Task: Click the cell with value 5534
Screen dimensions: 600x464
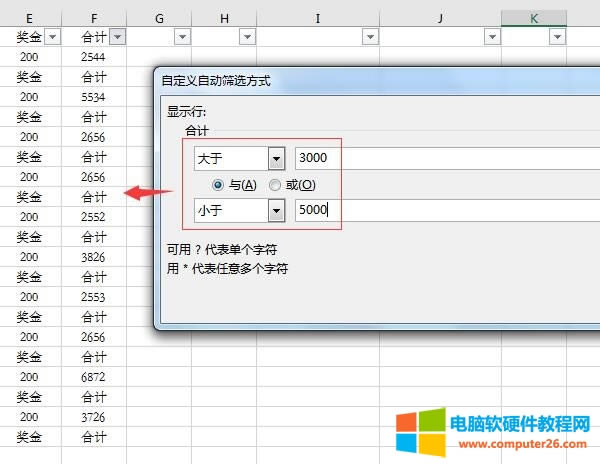Action: click(x=93, y=97)
